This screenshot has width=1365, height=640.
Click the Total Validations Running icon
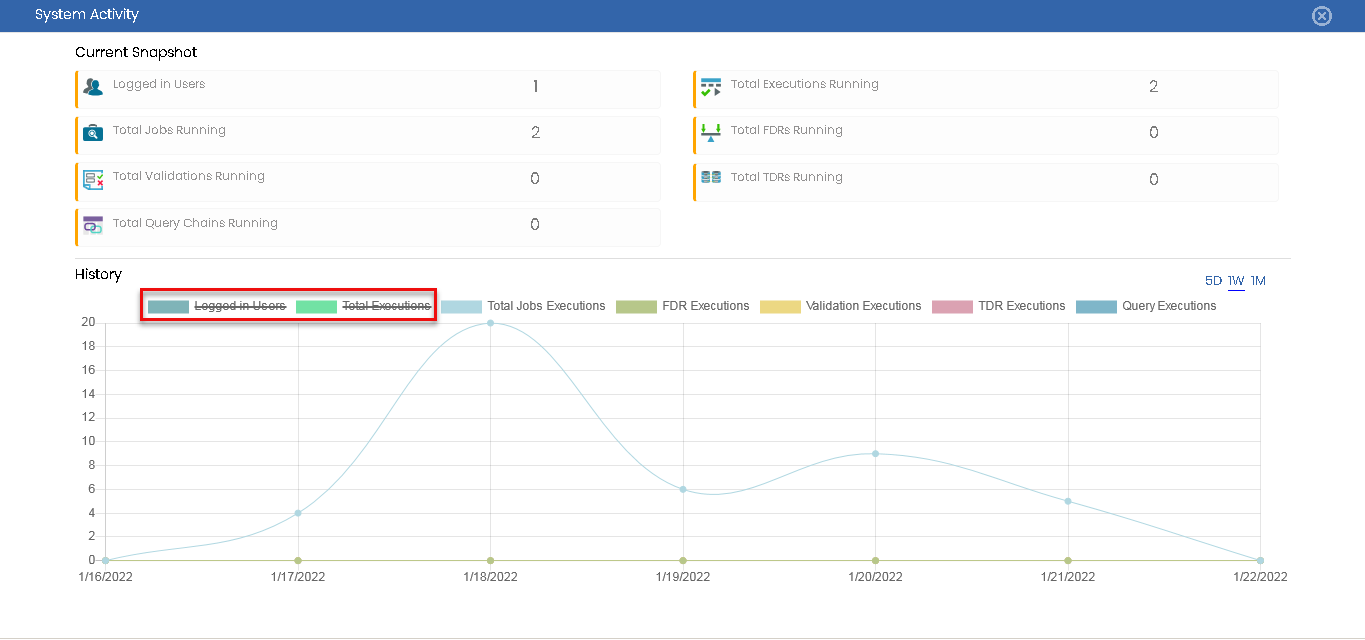coord(93,180)
